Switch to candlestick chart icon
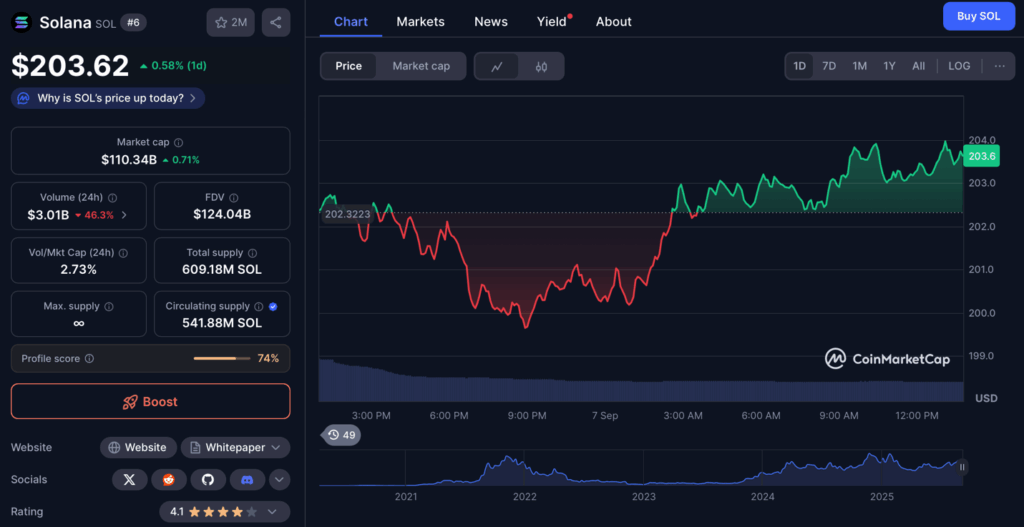Image resolution: width=1024 pixels, height=527 pixels. coord(541,66)
